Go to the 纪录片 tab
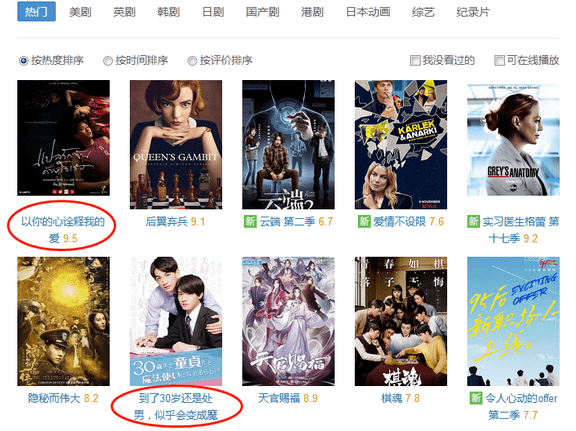 (x=473, y=12)
